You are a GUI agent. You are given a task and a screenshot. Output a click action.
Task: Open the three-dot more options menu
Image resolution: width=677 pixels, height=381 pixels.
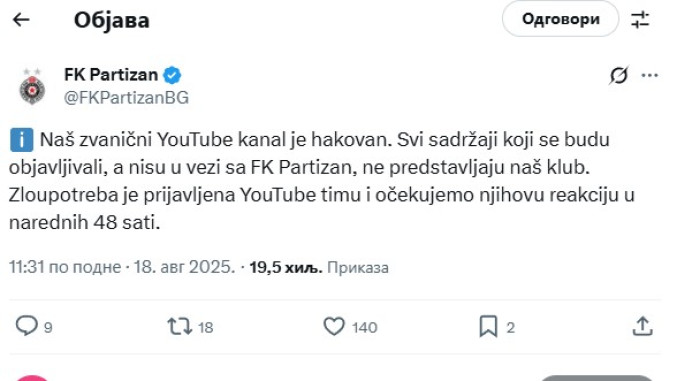pos(649,76)
